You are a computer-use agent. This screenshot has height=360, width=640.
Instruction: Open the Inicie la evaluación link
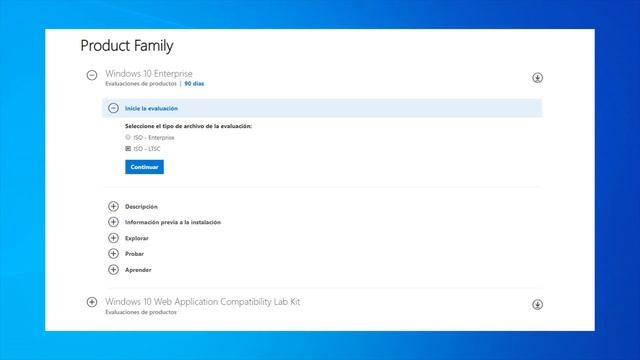pos(151,109)
